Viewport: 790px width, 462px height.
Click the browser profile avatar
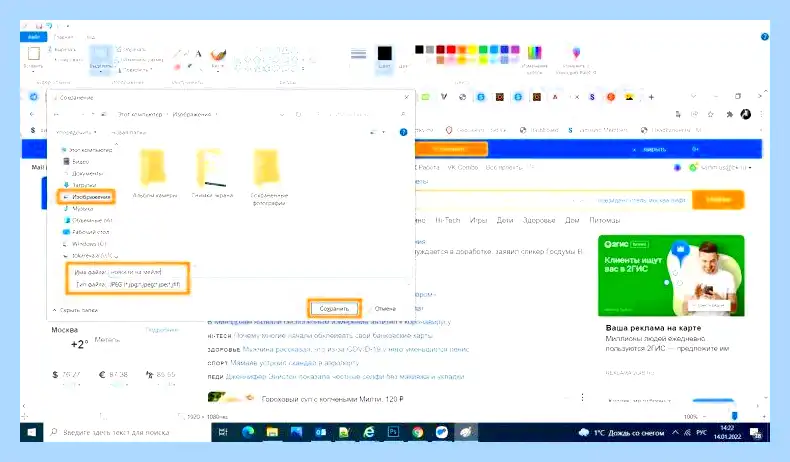click(x=746, y=114)
